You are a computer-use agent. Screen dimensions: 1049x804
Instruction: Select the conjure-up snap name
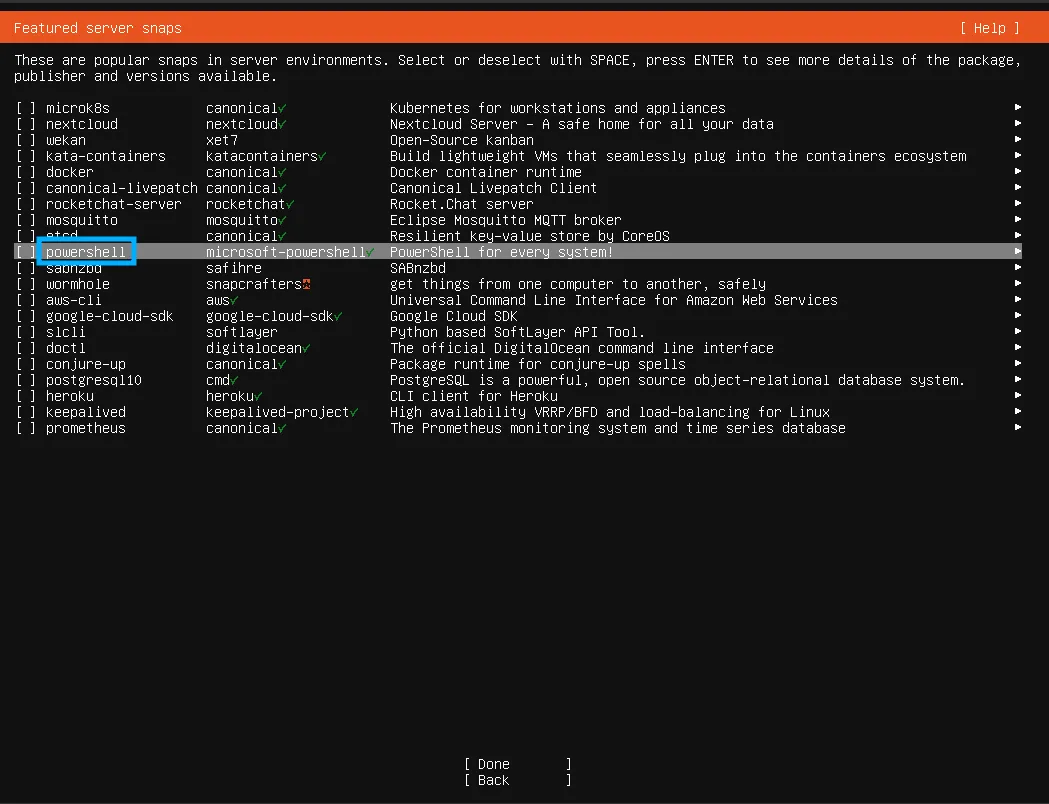[x=86, y=365]
